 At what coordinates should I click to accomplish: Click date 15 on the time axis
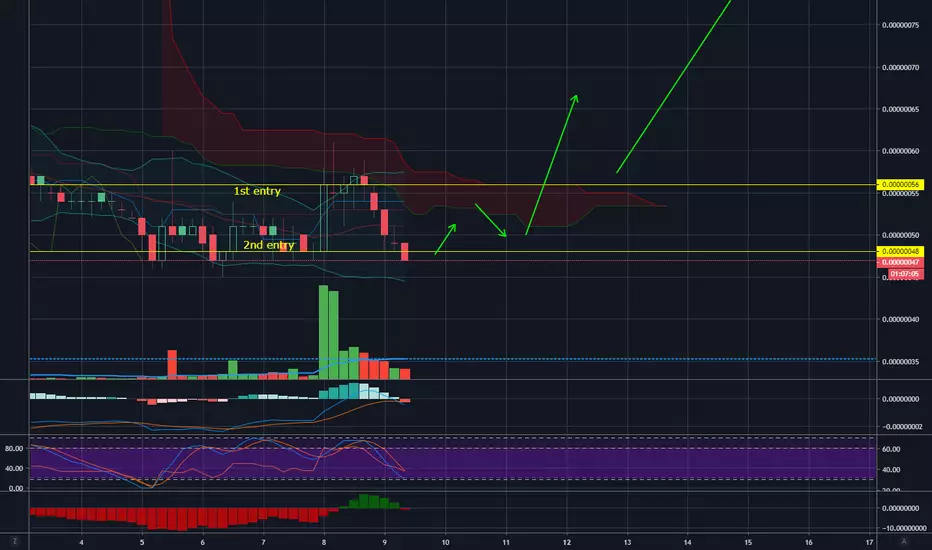[x=748, y=542]
